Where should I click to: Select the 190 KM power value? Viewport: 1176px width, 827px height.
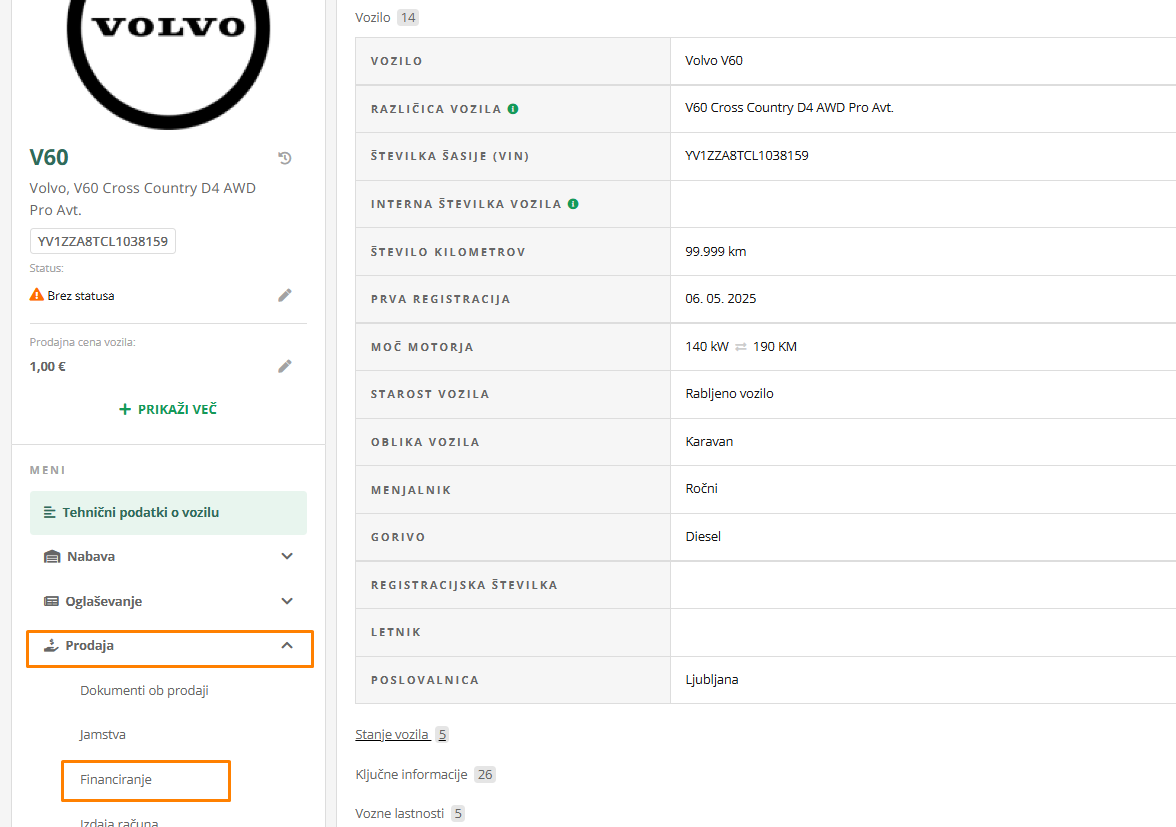[x=775, y=346]
